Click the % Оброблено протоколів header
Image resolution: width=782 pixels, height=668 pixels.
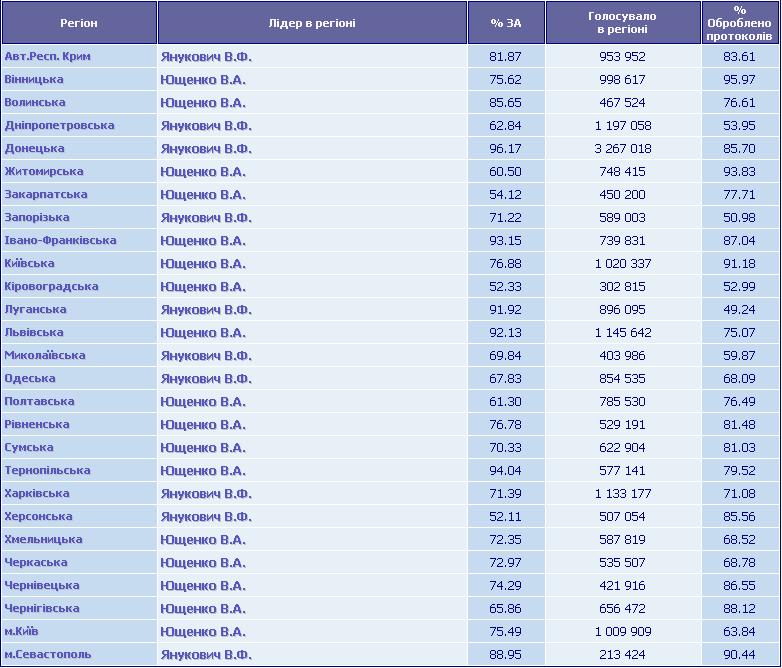click(x=740, y=23)
